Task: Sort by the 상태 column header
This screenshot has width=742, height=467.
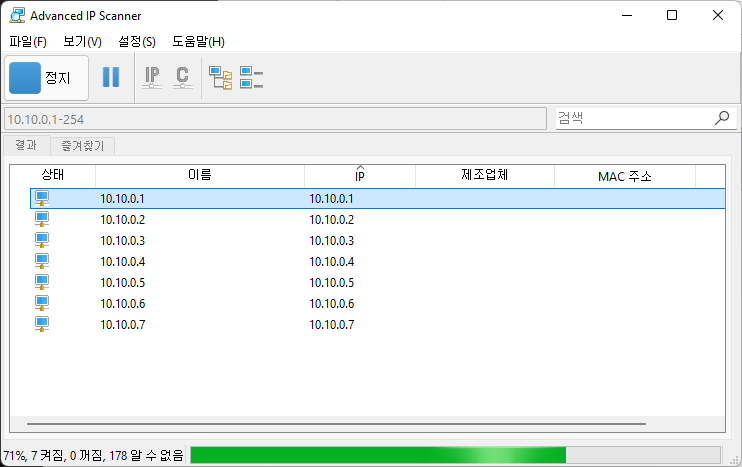Action: click(x=53, y=176)
